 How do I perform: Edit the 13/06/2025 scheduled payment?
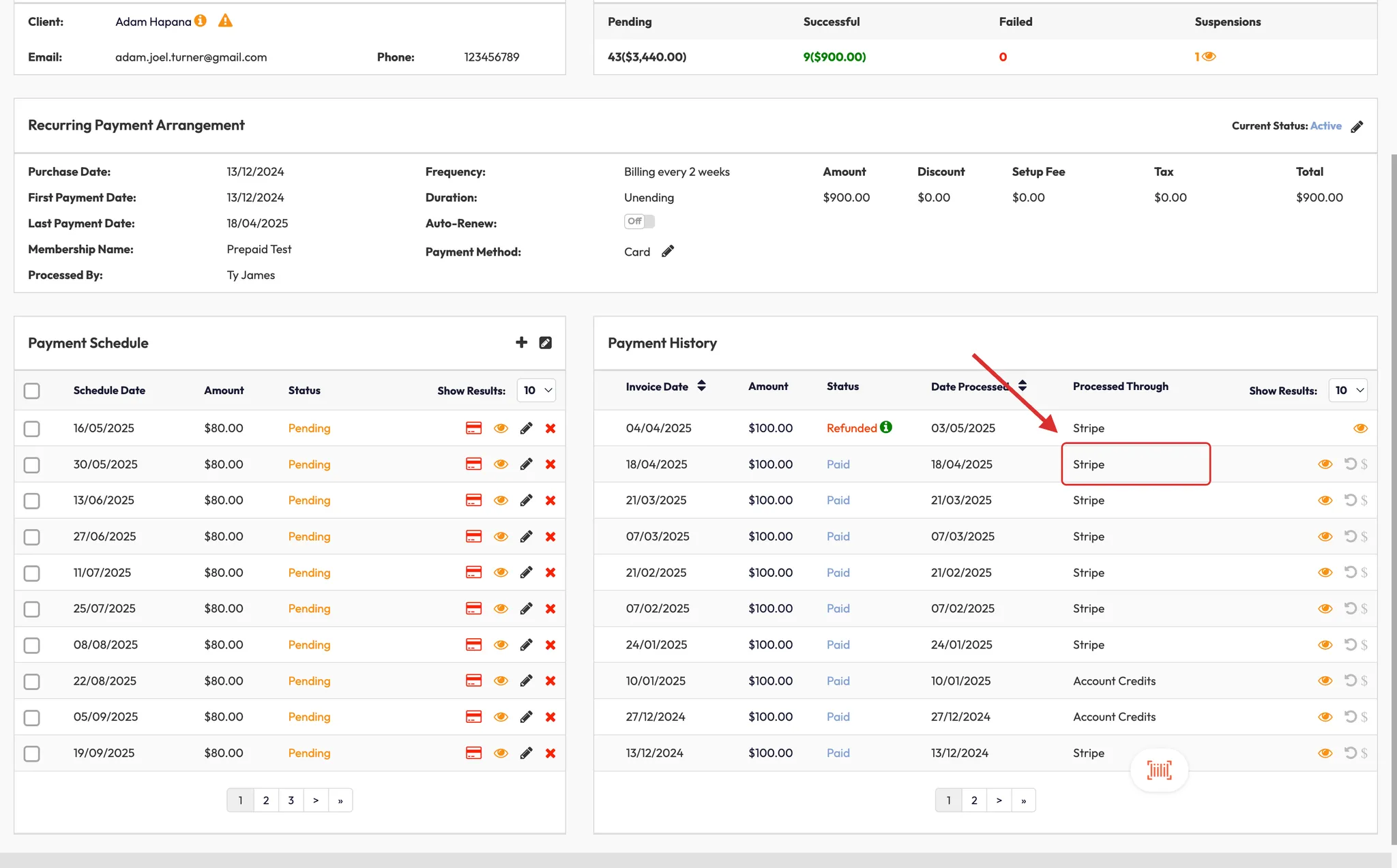tap(526, 500)
